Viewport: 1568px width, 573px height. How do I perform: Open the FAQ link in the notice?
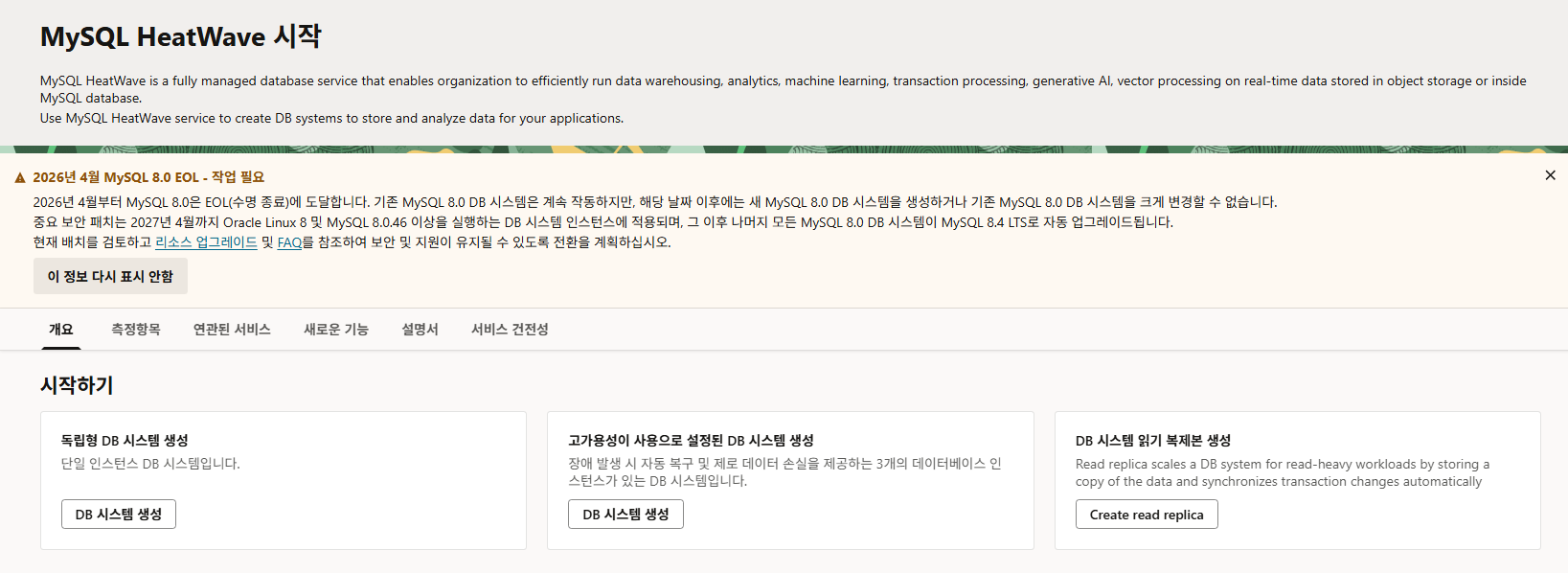click(x=289, y=242)
